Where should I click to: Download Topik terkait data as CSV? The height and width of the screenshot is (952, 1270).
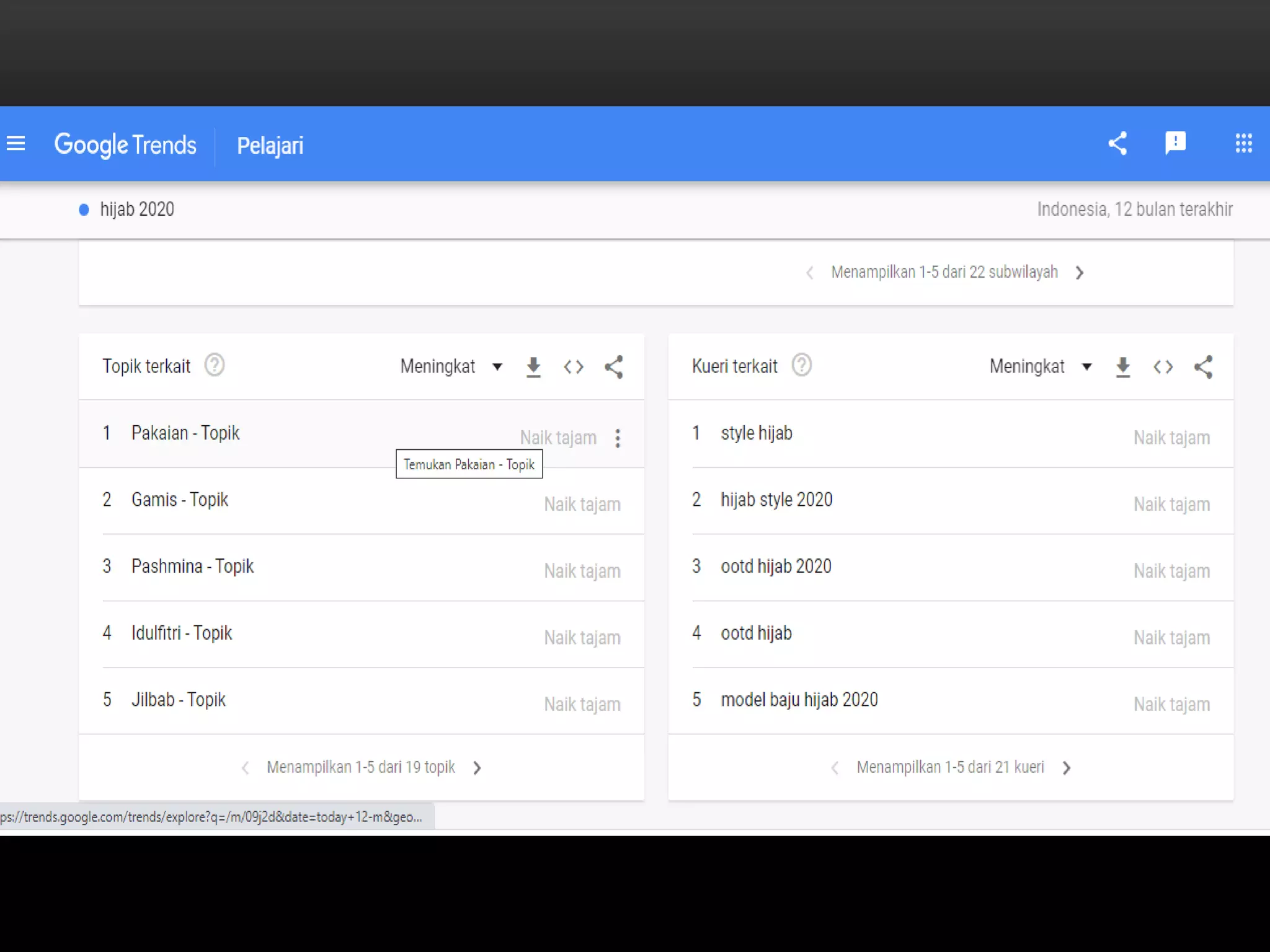(x=533, y=367)
